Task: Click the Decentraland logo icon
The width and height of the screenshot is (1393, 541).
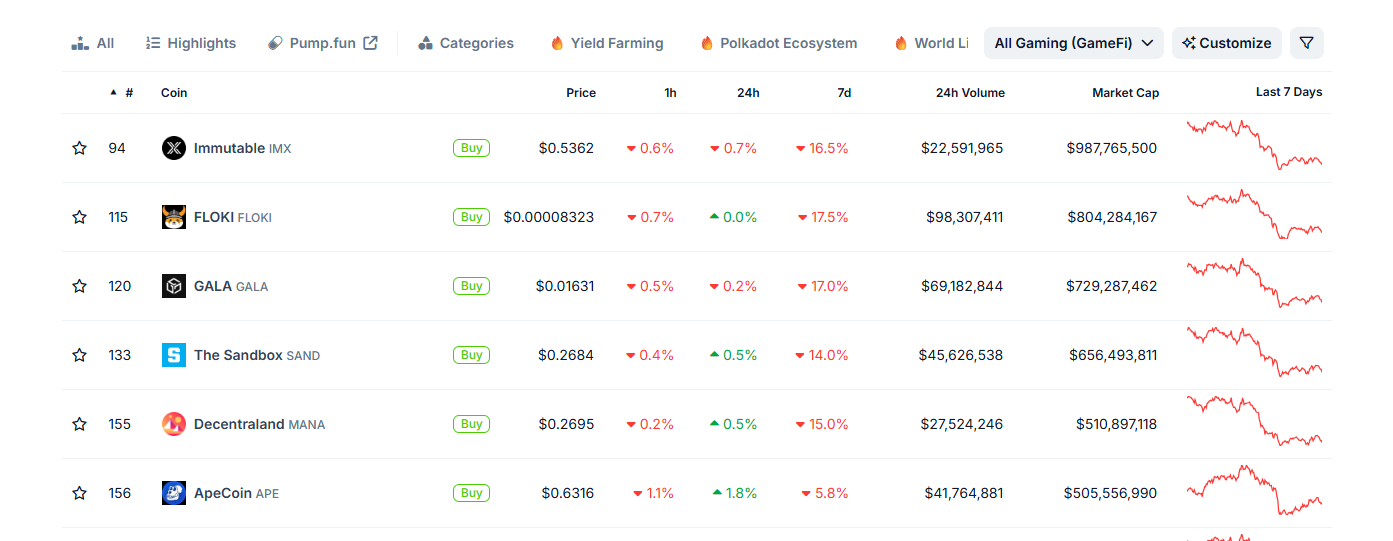Action: [174, 424]
